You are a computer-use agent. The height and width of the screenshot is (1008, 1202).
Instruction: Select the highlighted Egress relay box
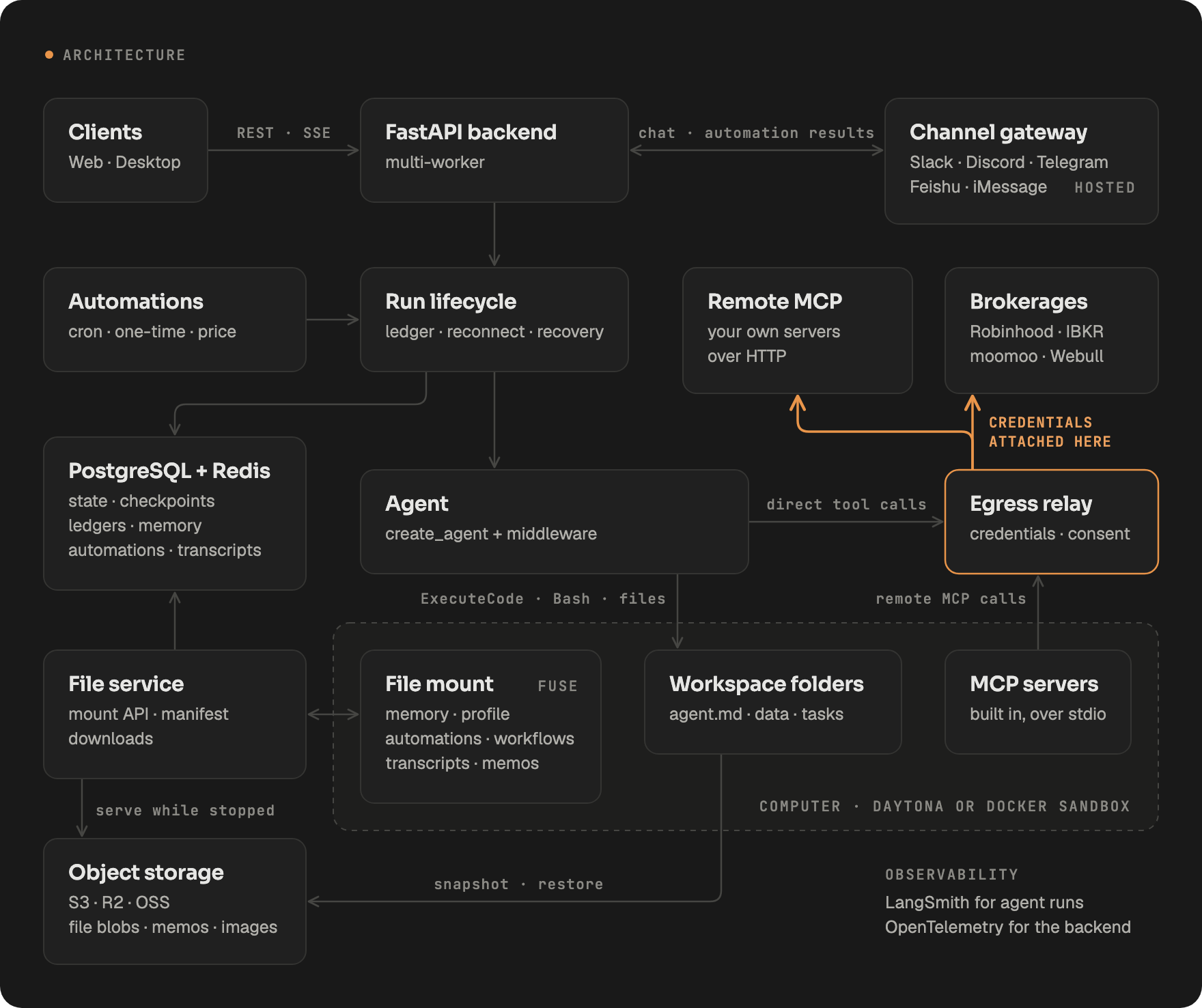1052,522
